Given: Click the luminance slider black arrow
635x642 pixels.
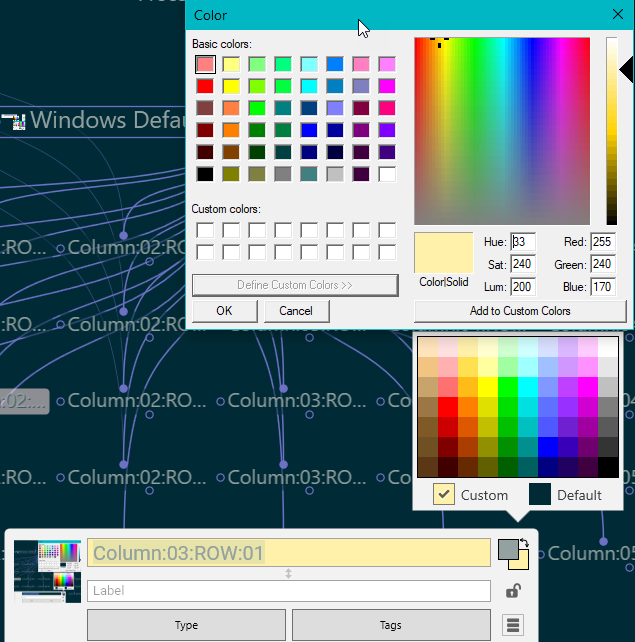Looking at the screenshot, I should pos(626,70).
